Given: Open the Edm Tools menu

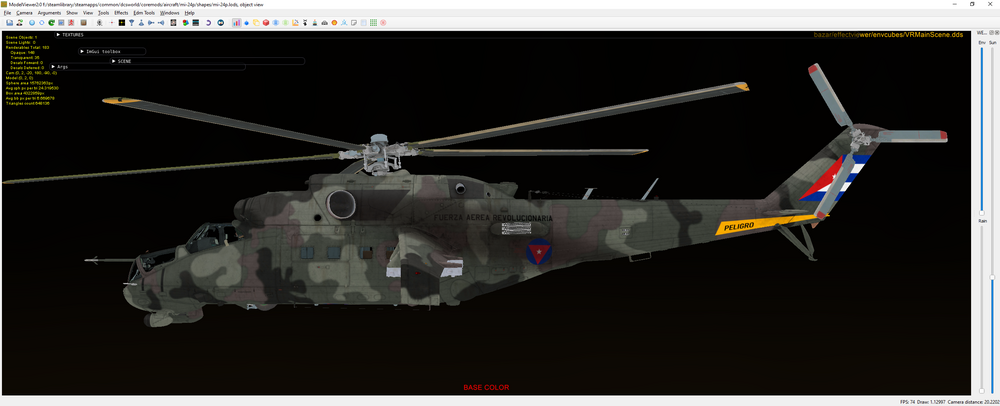Looking at the screenshot, I should (144, 13).
